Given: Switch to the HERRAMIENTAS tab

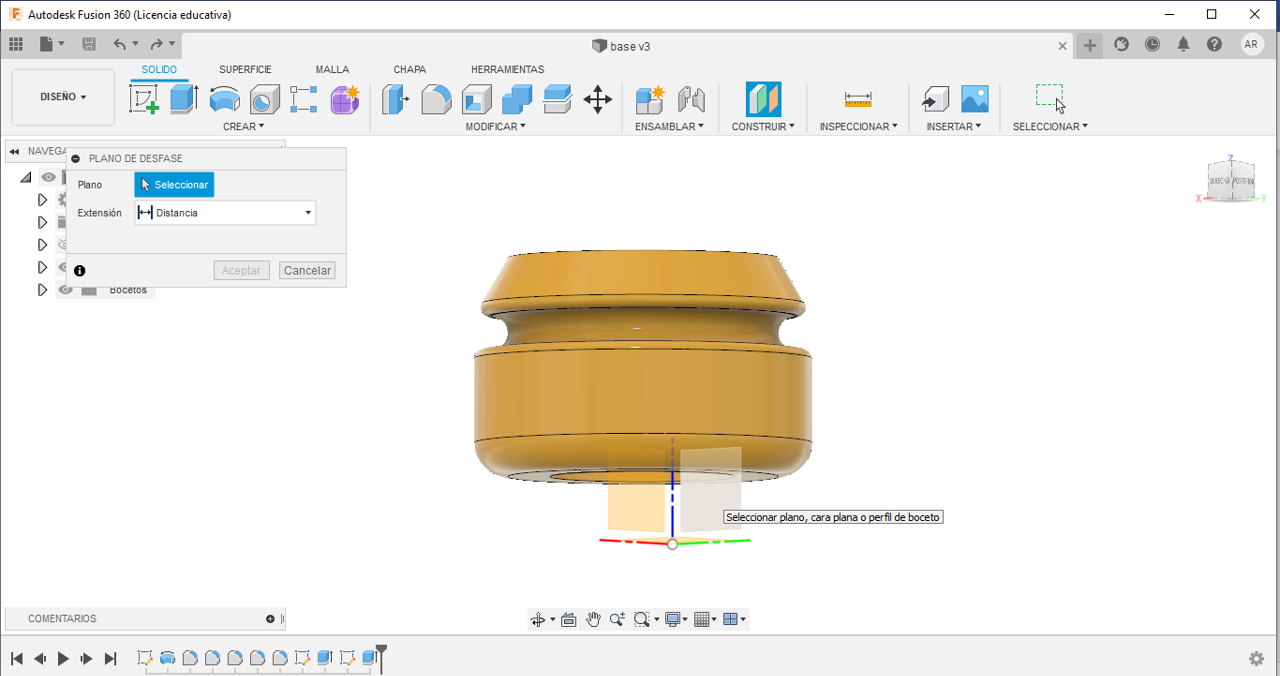Looking at the screenshot, I should (508, 70).
